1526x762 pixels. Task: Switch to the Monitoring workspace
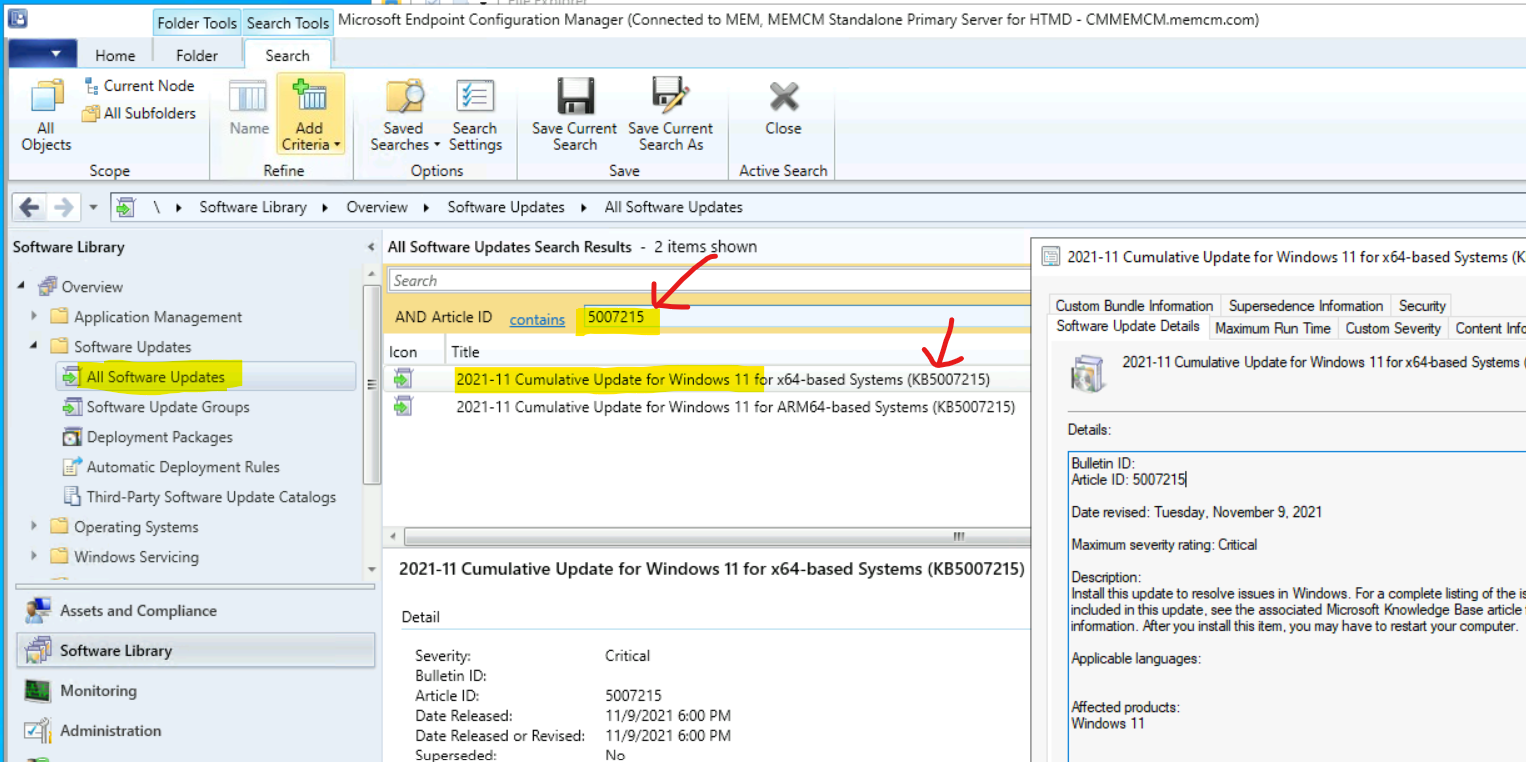coord(98,690)
